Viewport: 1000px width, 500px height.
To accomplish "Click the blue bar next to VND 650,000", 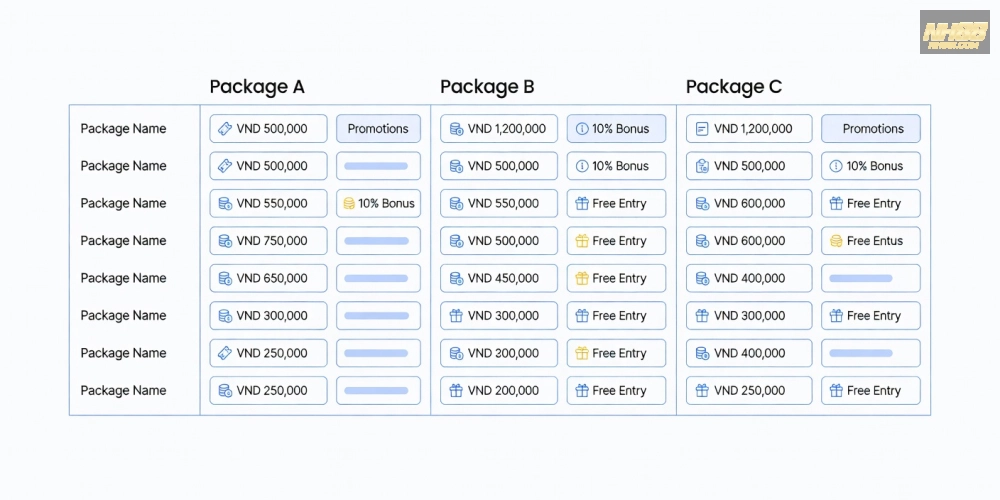I will (x=377, y=278).
